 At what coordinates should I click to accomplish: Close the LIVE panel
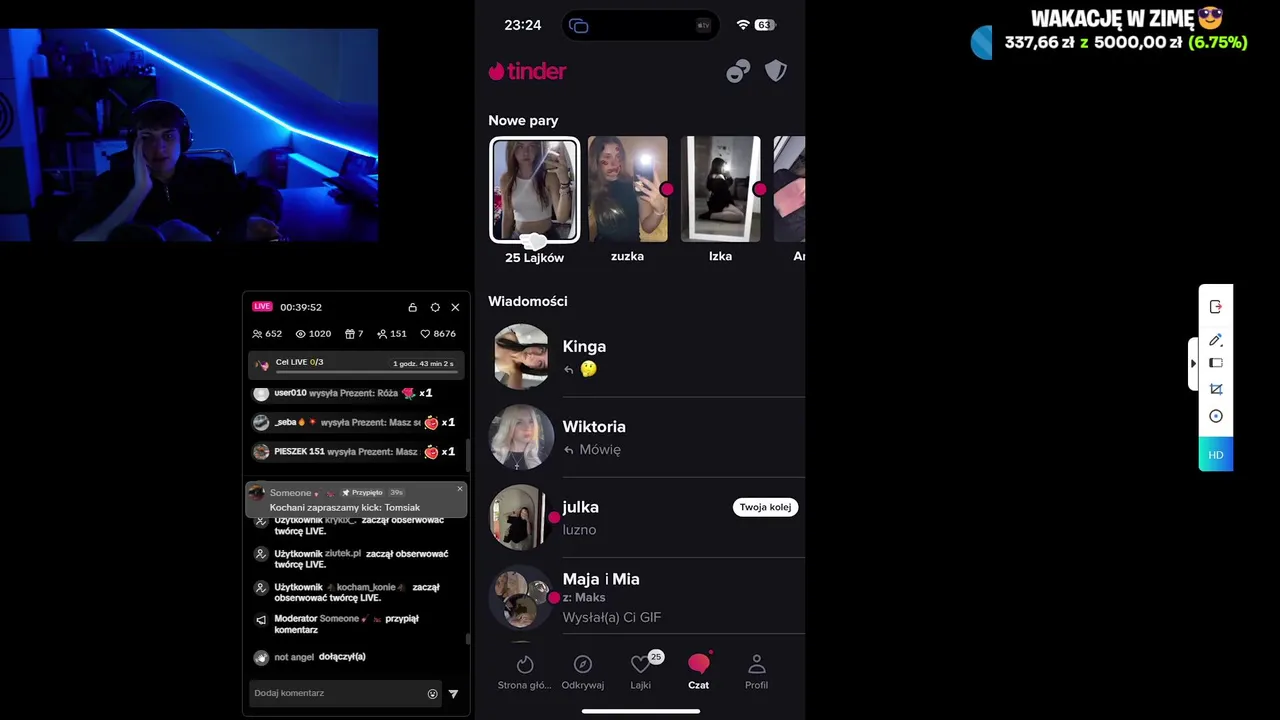tap(455, 307)
